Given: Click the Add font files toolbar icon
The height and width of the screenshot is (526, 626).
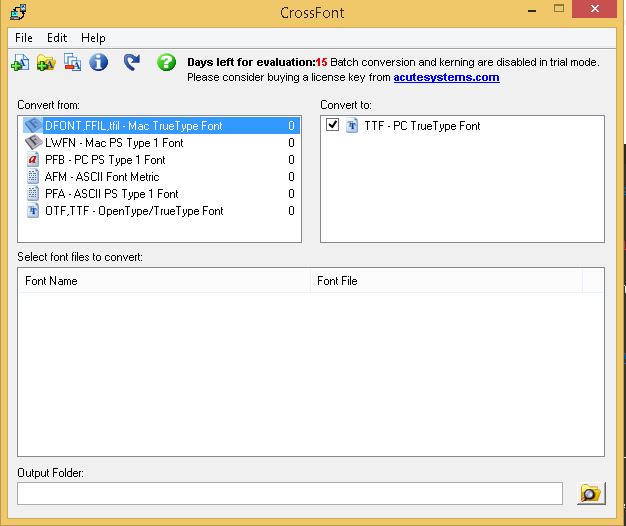Looking at the screenshot, I should (x=20, y=62).
